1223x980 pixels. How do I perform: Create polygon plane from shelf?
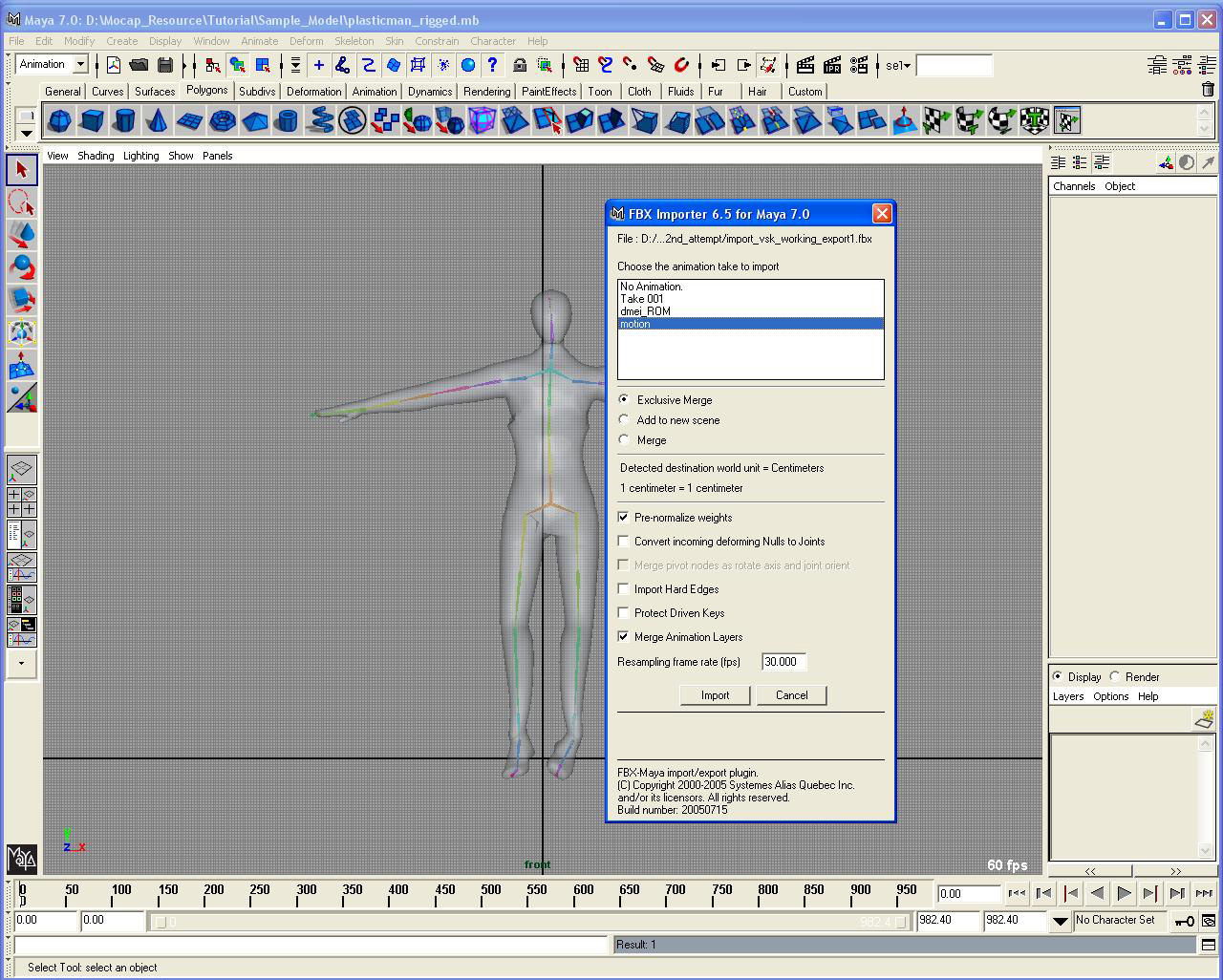[189, 121]
